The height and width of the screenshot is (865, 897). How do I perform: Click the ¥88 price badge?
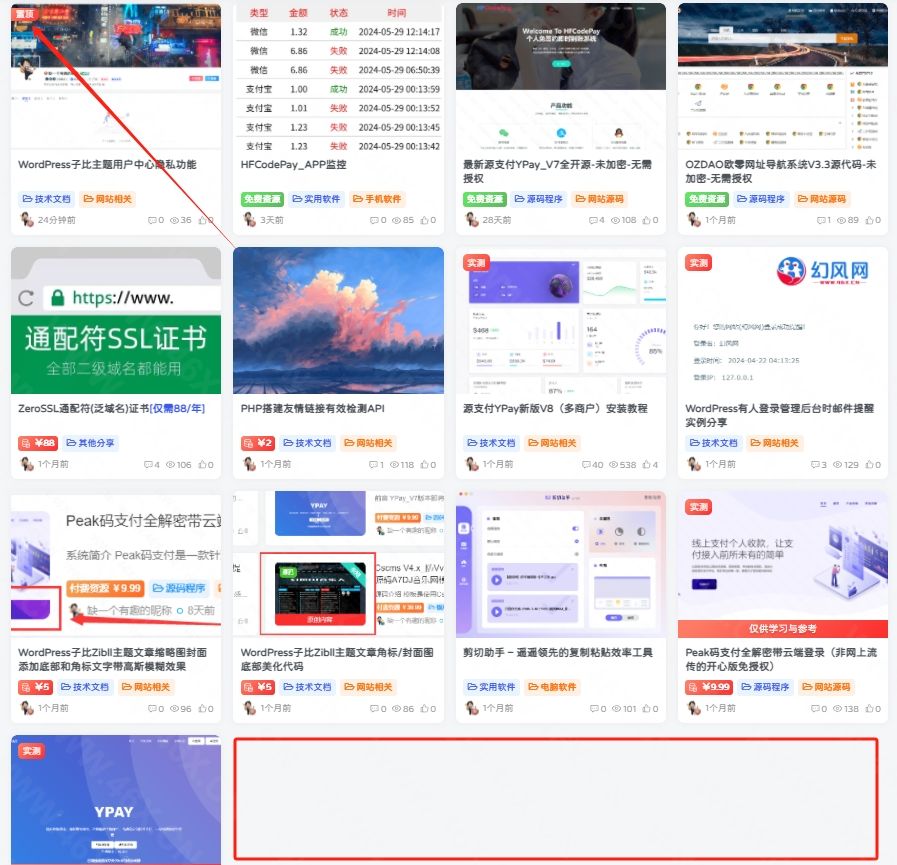38,443
